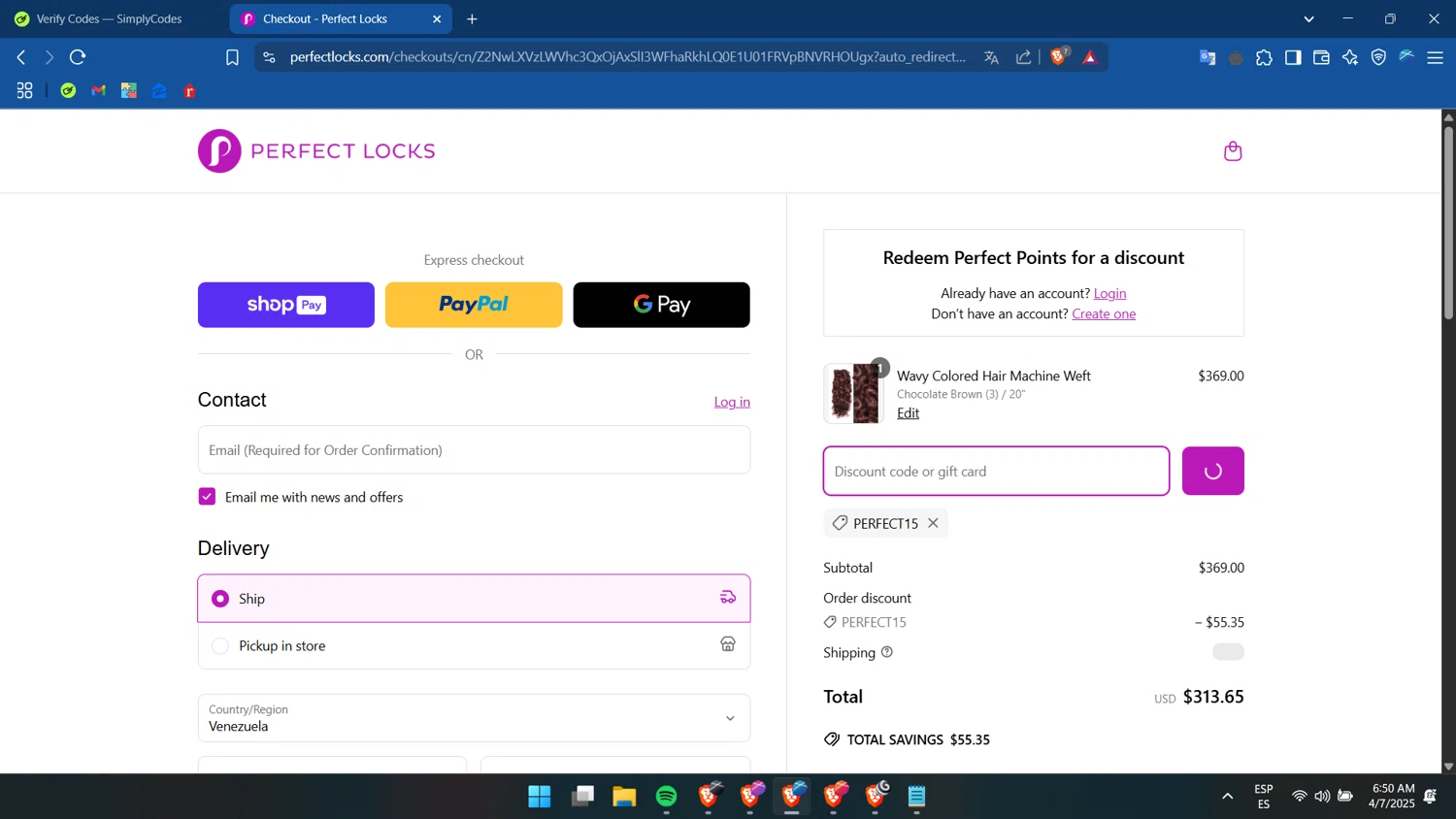Reload the checkout page

pos(78,57)
